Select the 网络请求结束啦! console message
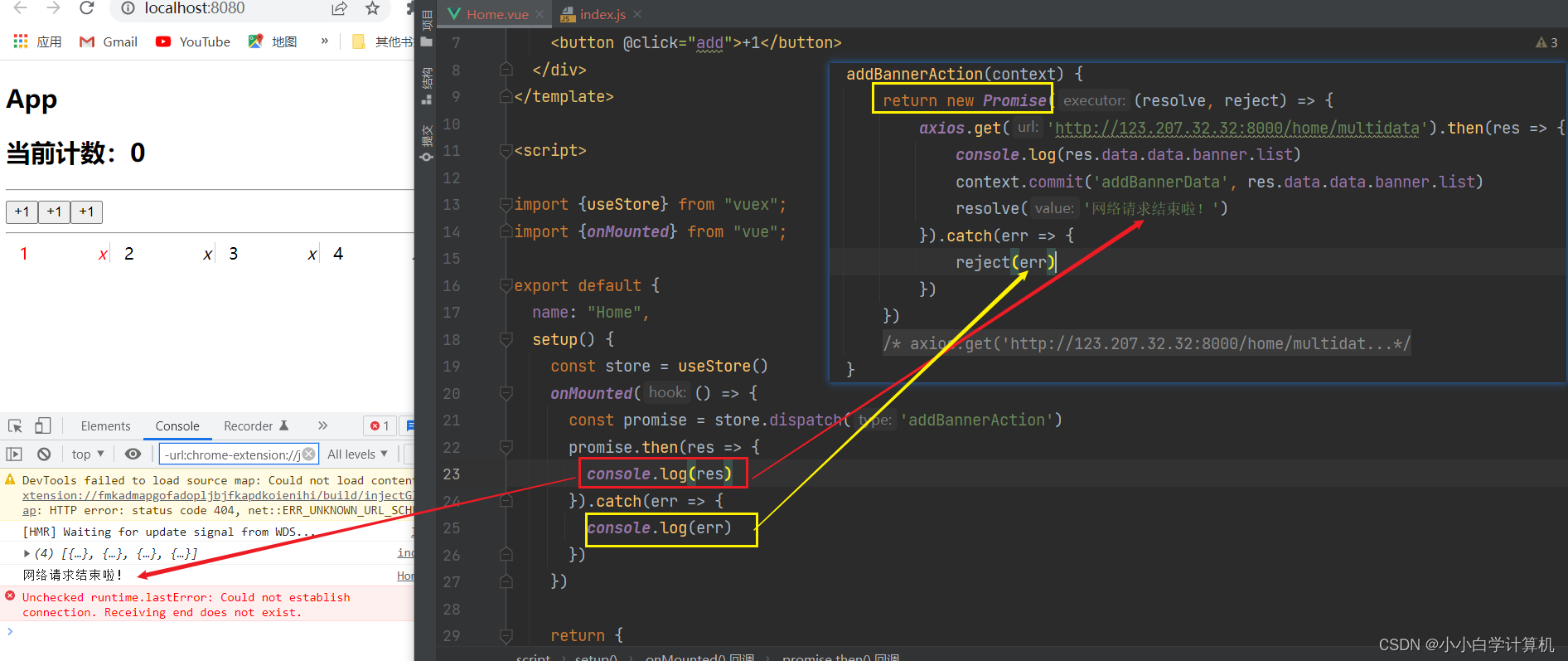The height and width of the screenshot is (661, 1568). 72,575
